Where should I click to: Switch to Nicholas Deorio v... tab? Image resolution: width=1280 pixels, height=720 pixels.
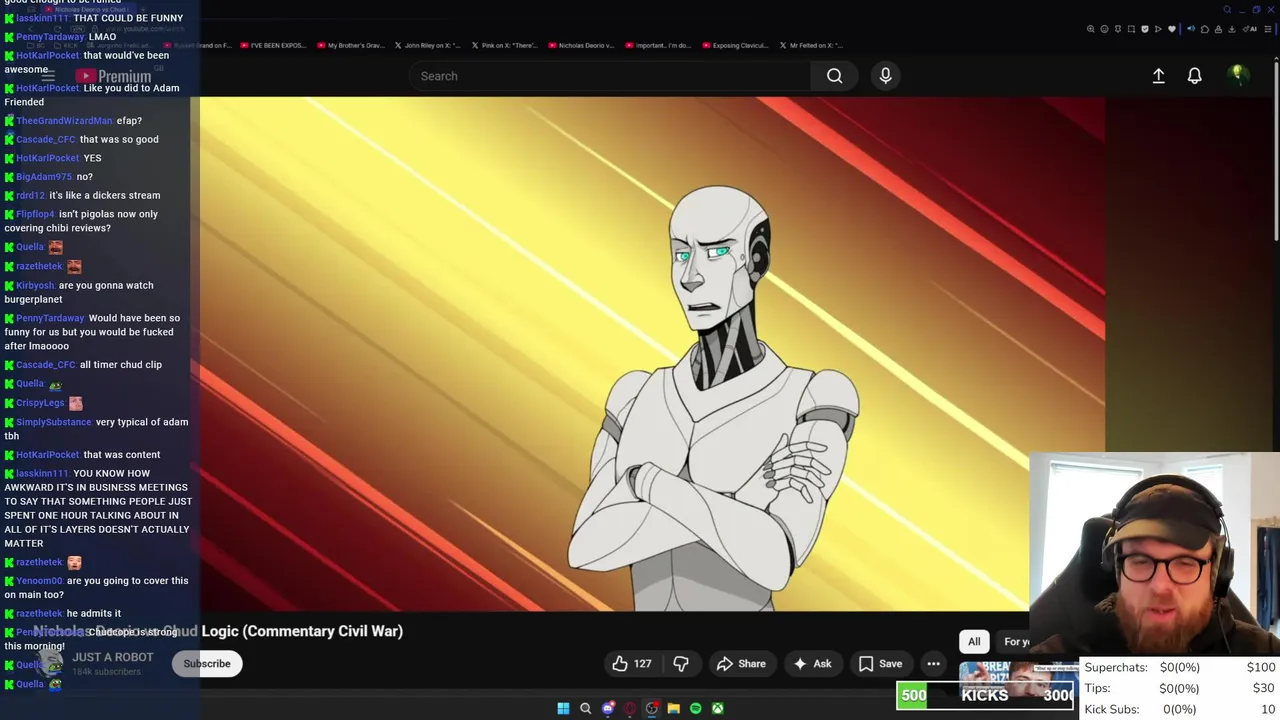pos(582,45)
